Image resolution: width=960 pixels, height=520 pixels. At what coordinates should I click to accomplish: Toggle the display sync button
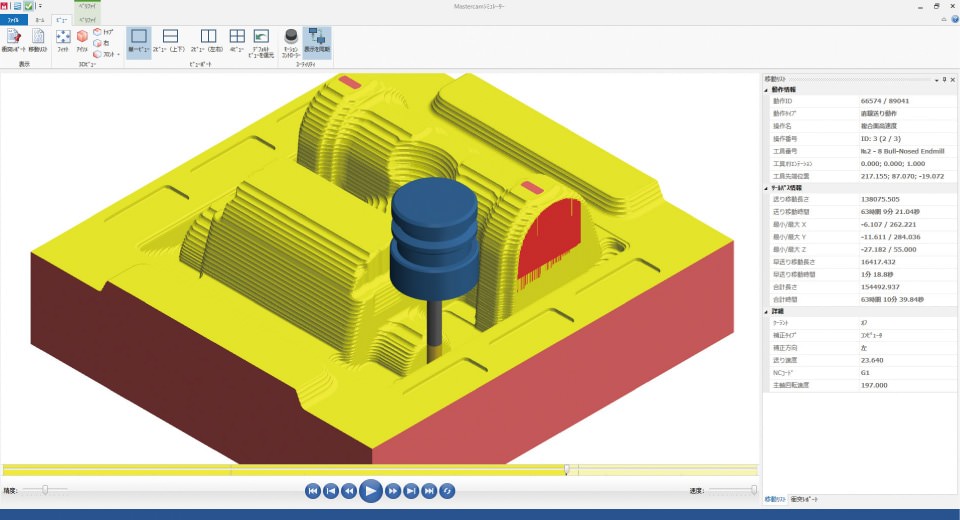tap(317, 37)
